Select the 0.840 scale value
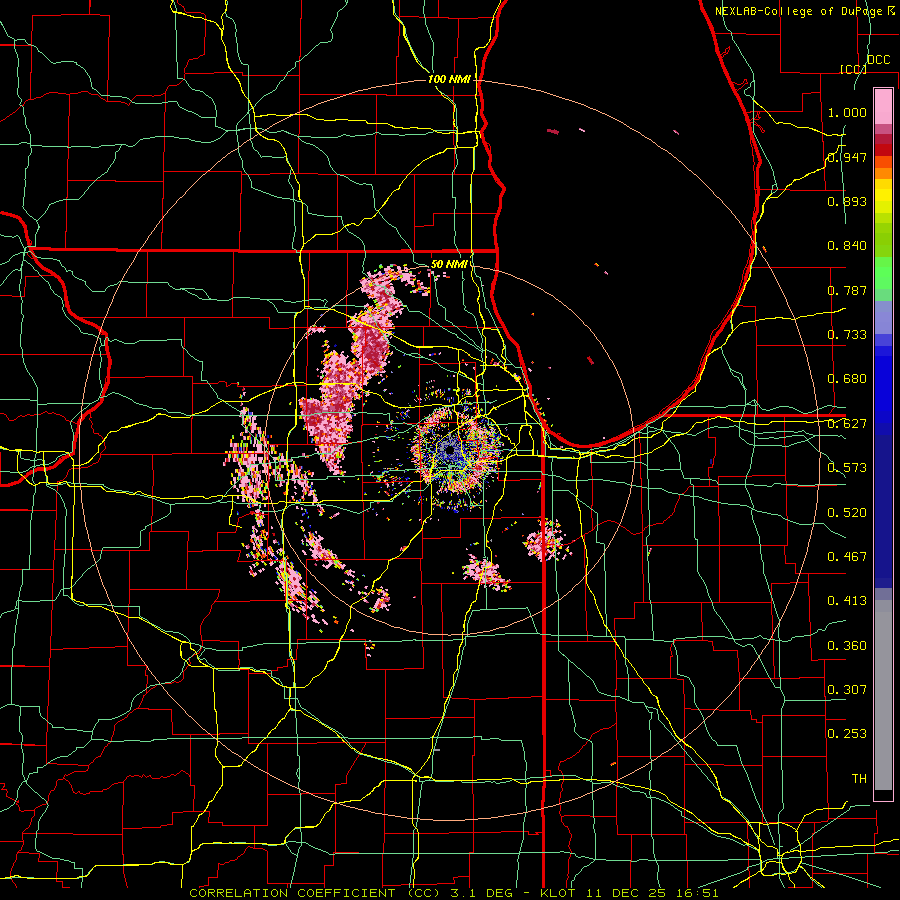Screen dimensions: 900x900 point(847,246)
